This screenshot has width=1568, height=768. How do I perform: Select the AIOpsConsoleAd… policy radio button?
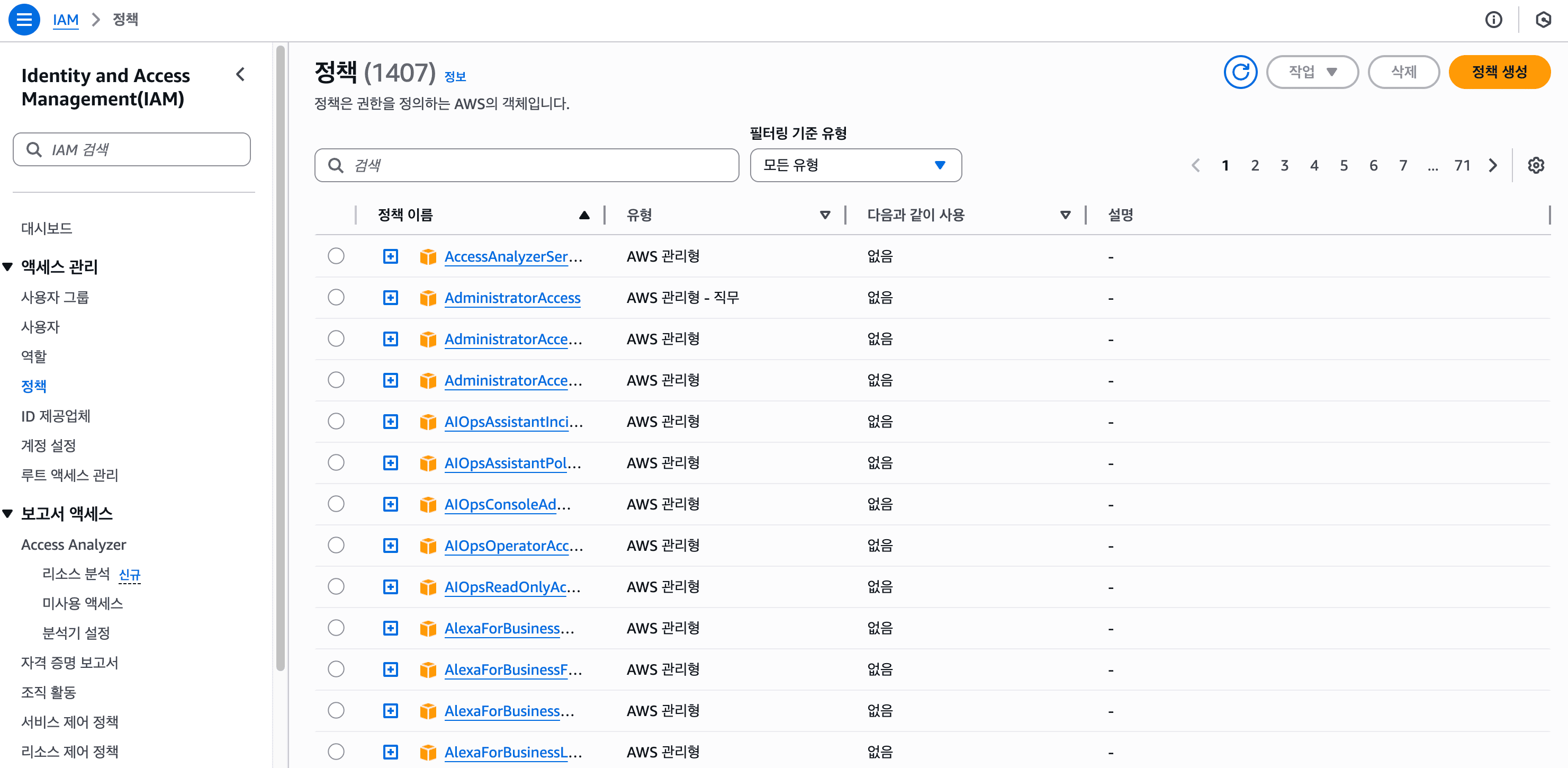(x=336, y=504)
